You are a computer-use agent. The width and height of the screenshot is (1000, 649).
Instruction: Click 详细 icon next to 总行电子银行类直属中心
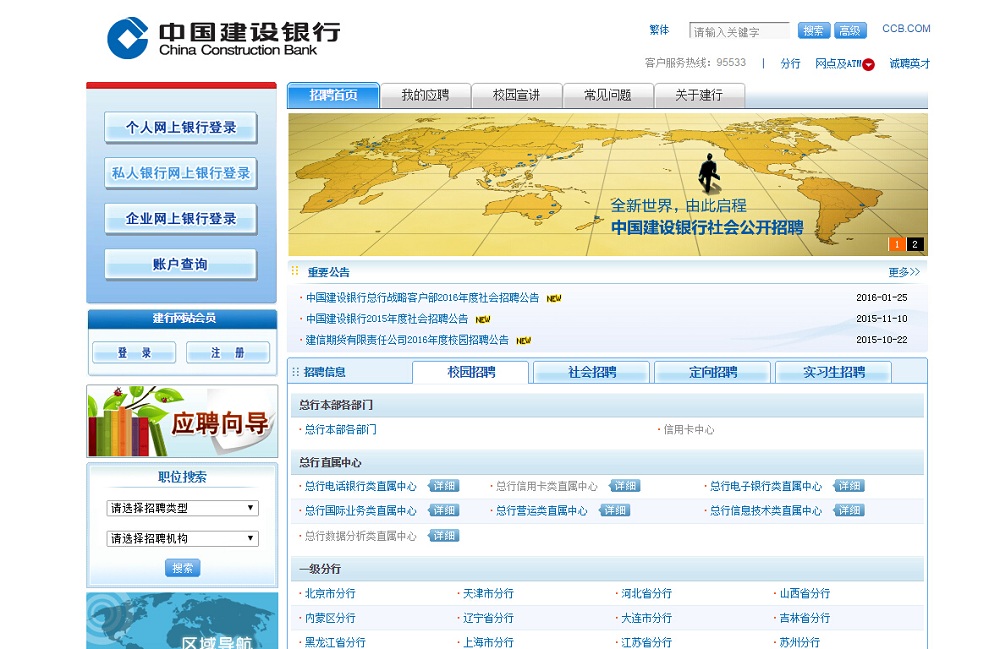pyautogui.click(x=849, y=486)
